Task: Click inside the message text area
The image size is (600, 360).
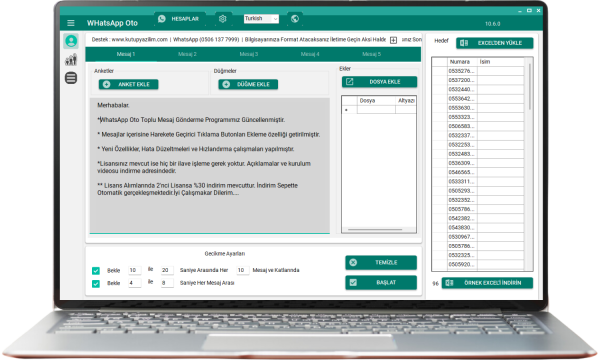Action: [210, 165]
